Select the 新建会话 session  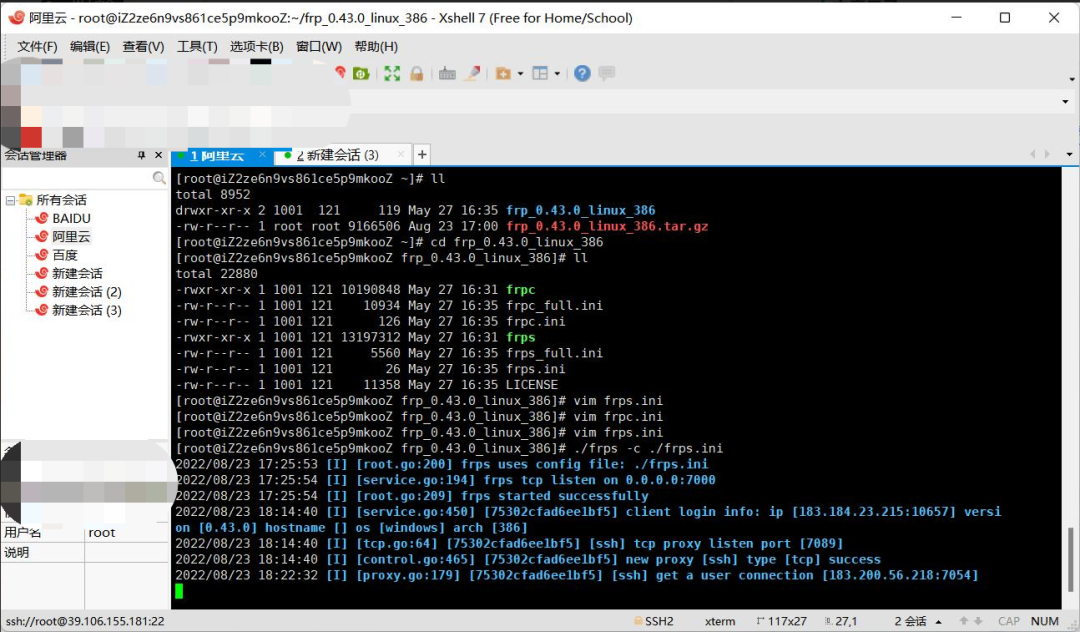[77, 273]
